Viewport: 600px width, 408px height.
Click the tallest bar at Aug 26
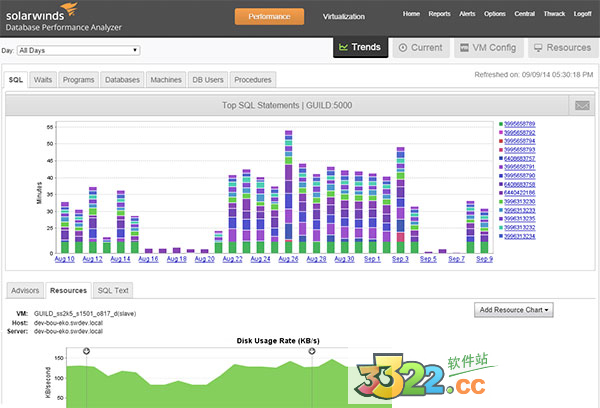(289, 192)
